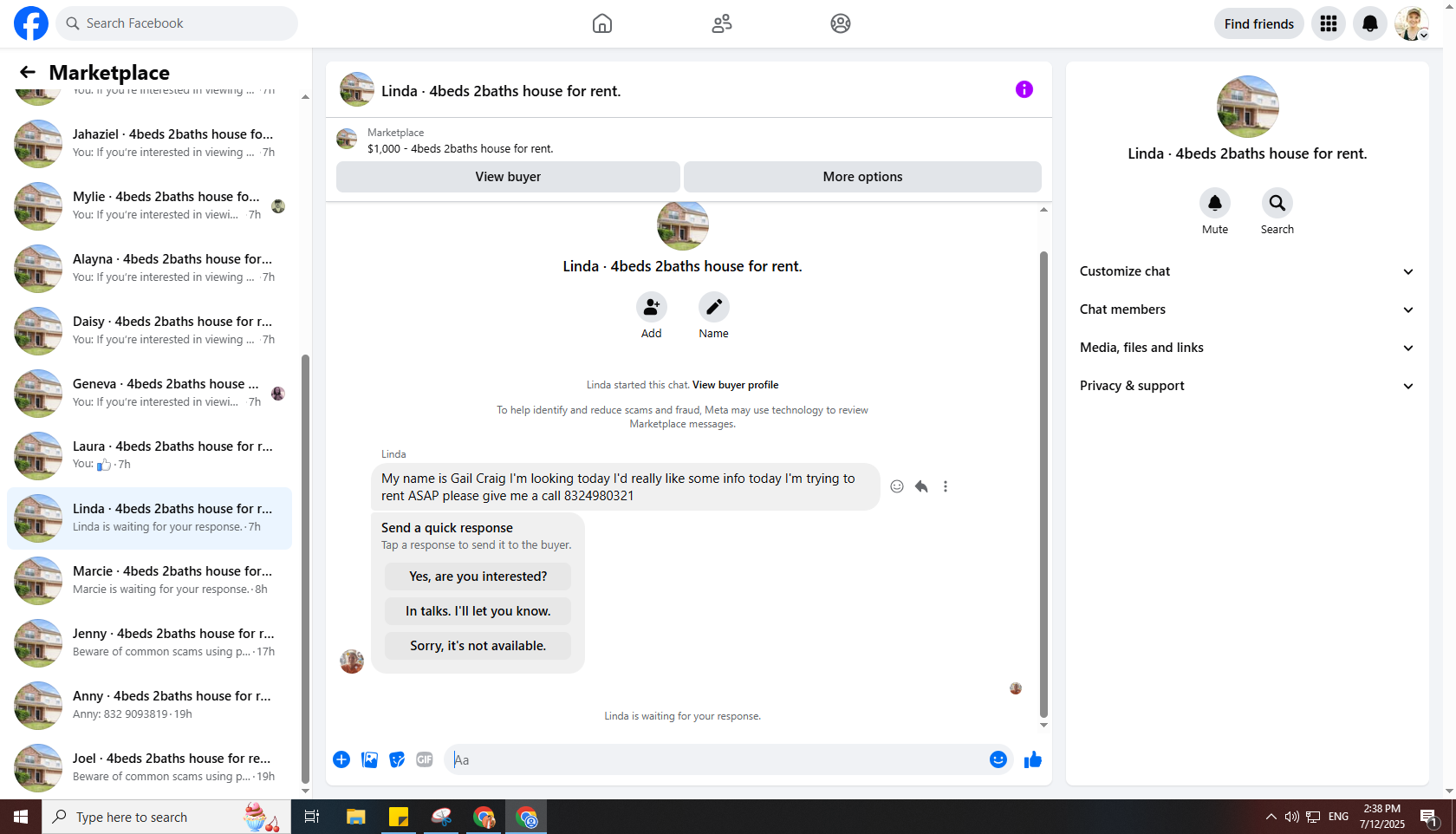
Task: Open Windows Start menu
Action: pos(21,817)
